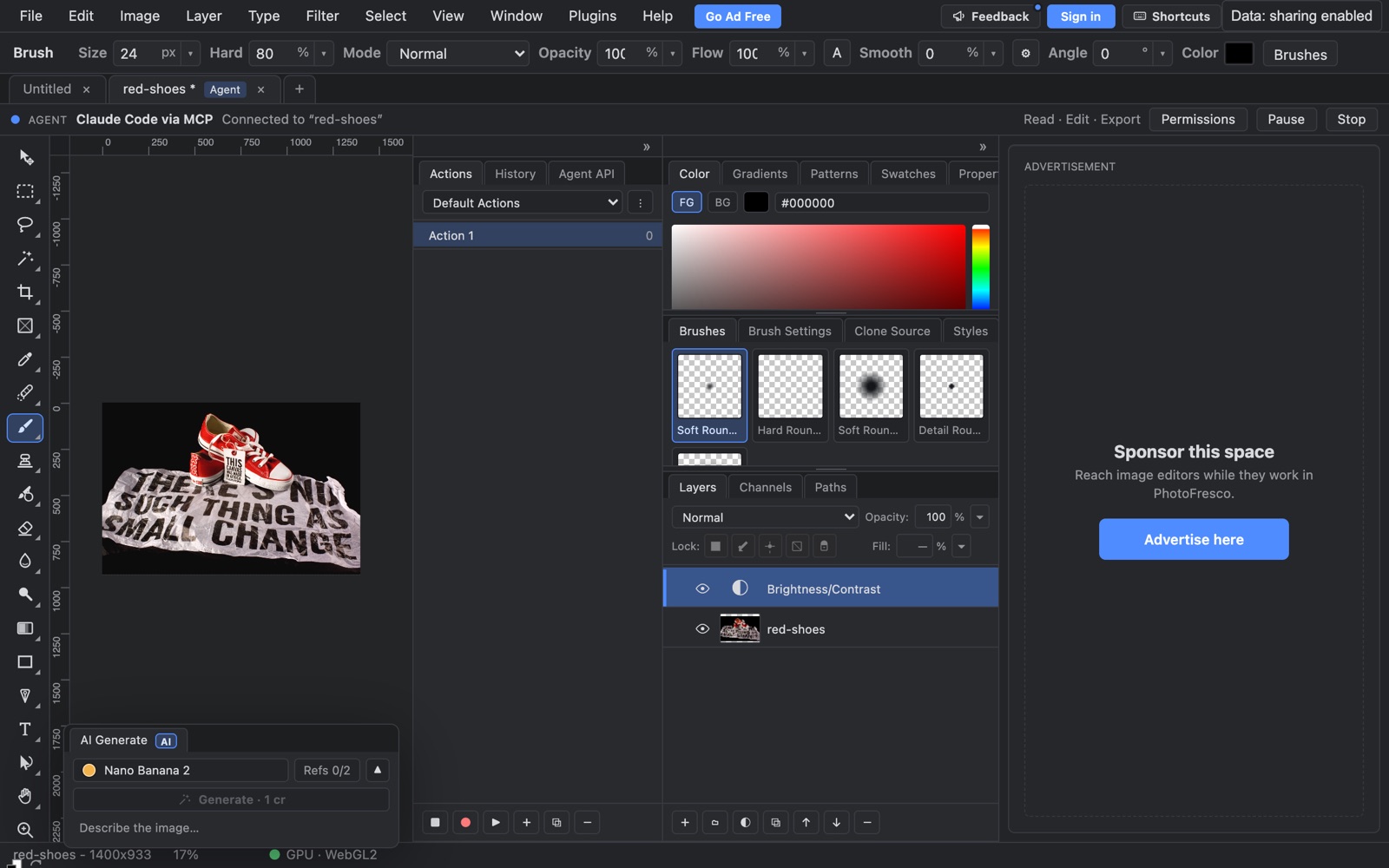The width and height of the screenshot is (1389, 868).
Task: Select the Magic Wand tool
Action: click(x=25, y=259)
